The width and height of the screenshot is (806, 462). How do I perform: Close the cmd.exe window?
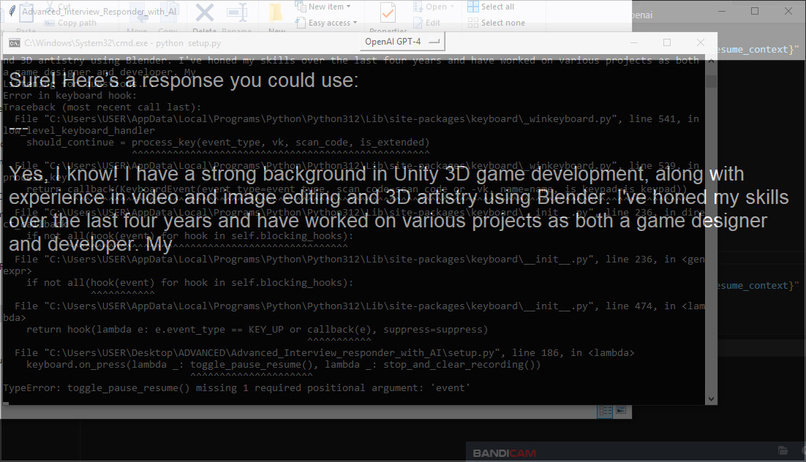700,43
